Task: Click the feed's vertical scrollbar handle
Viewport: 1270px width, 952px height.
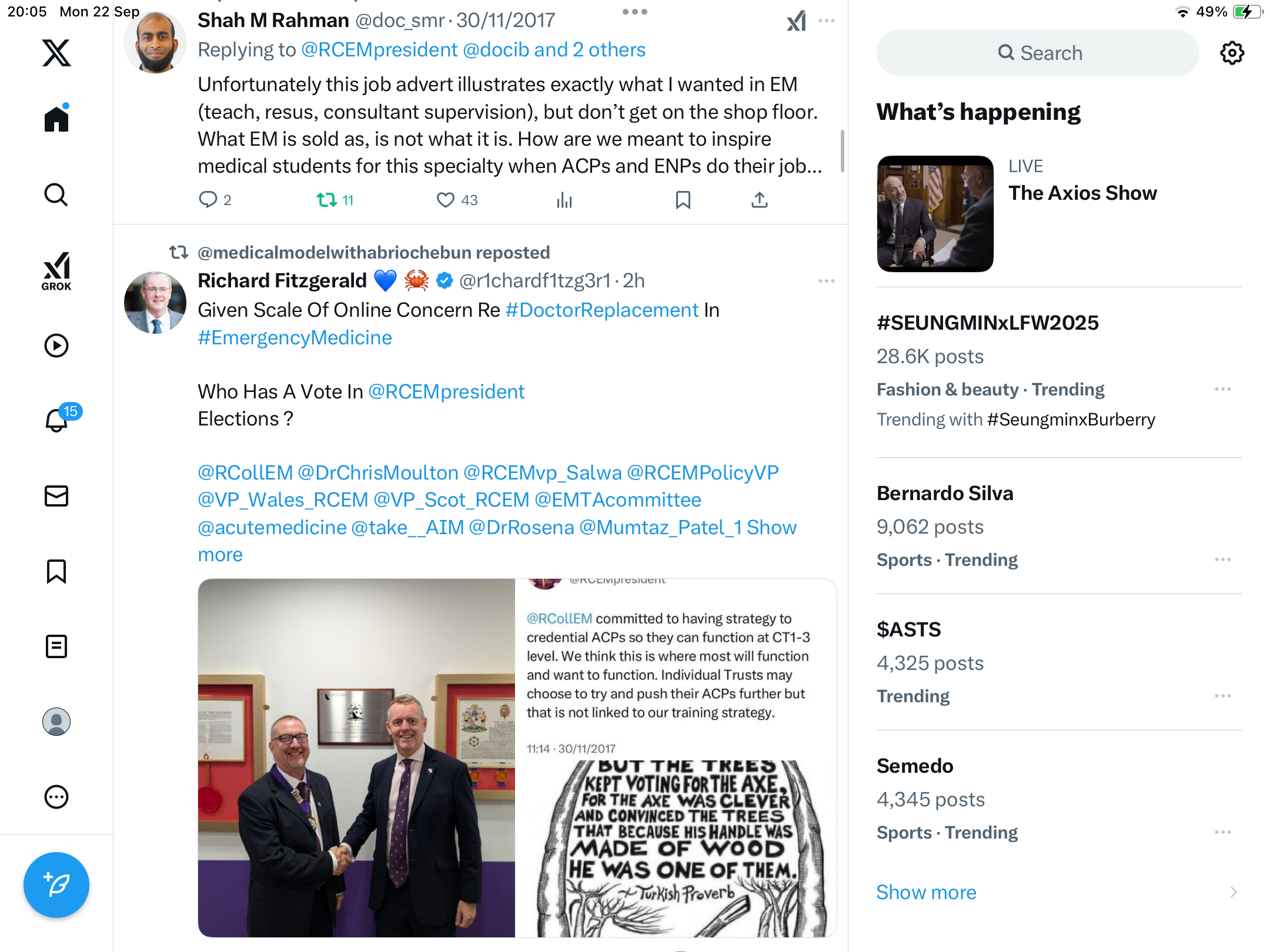Action: (x=843, y=151)
